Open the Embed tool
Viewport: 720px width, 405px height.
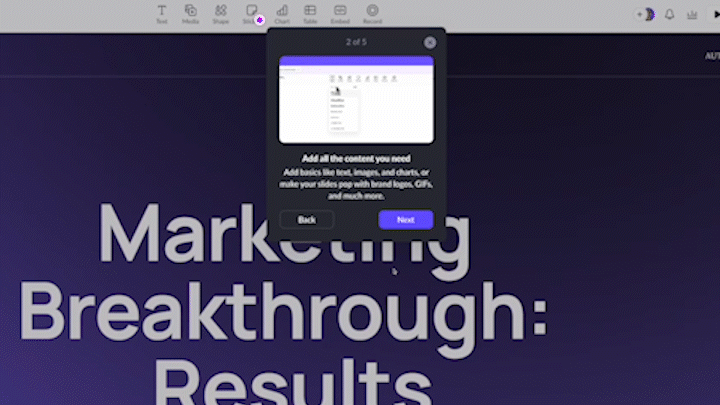340,14
